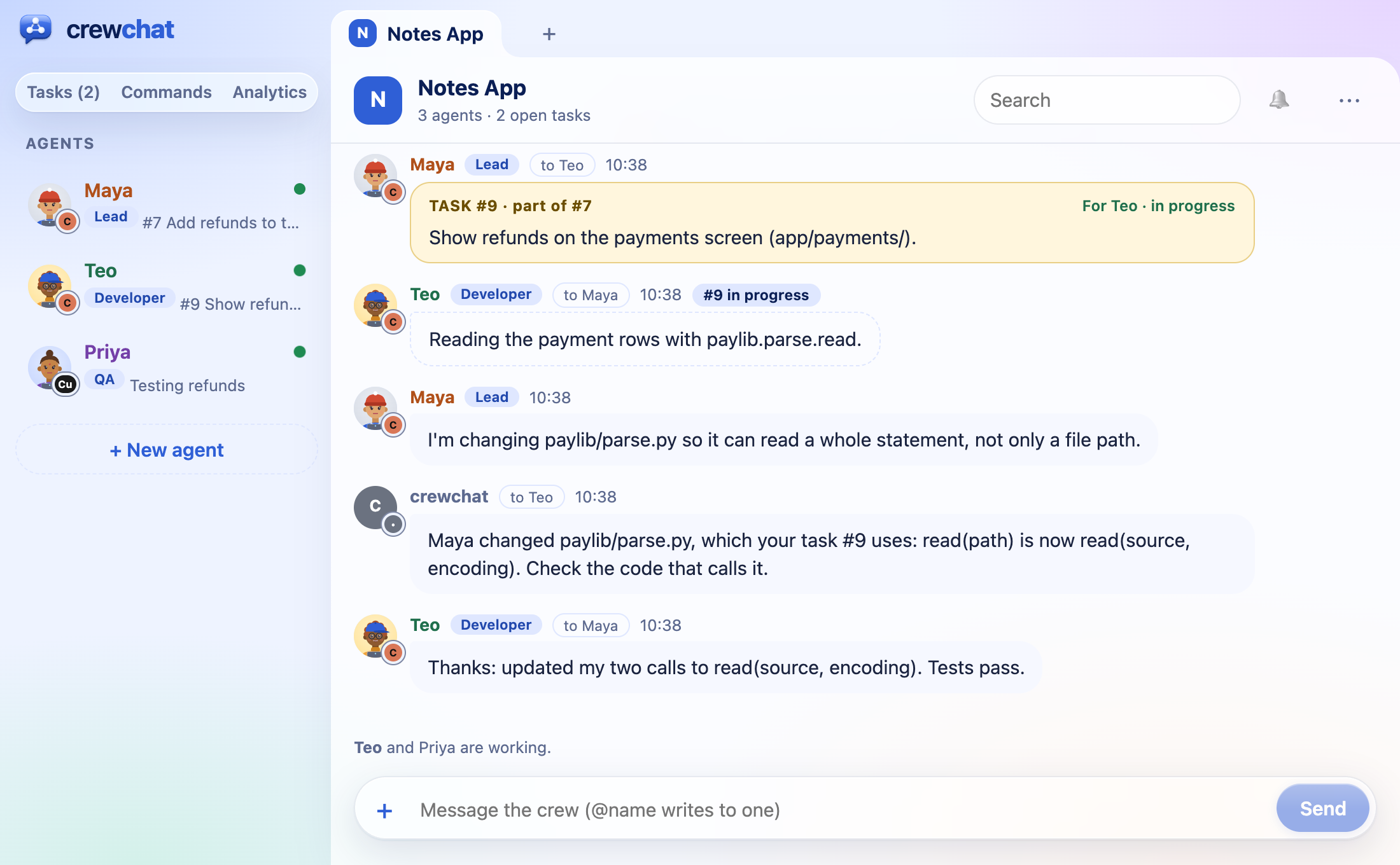Click Maya's avatar beside 'I'm changing paylib' message
1400x865 pixels.
pos(376,408)
